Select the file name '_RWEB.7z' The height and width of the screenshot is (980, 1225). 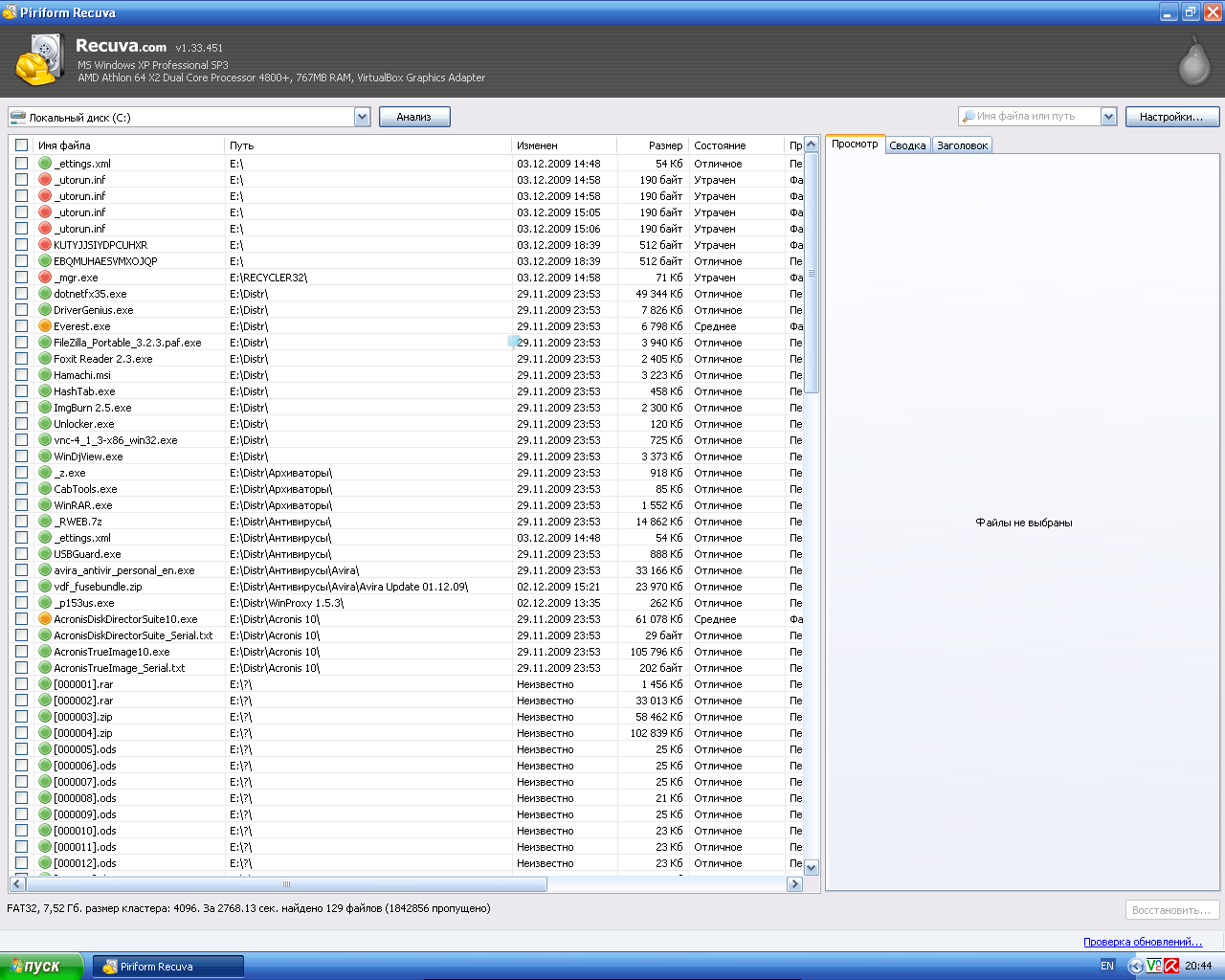tap(78, 522)
